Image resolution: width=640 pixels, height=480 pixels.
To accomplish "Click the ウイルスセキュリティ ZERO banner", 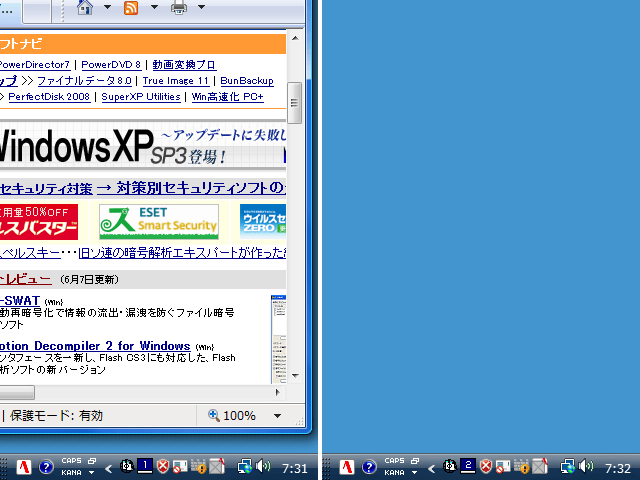I will coord(263,222).
